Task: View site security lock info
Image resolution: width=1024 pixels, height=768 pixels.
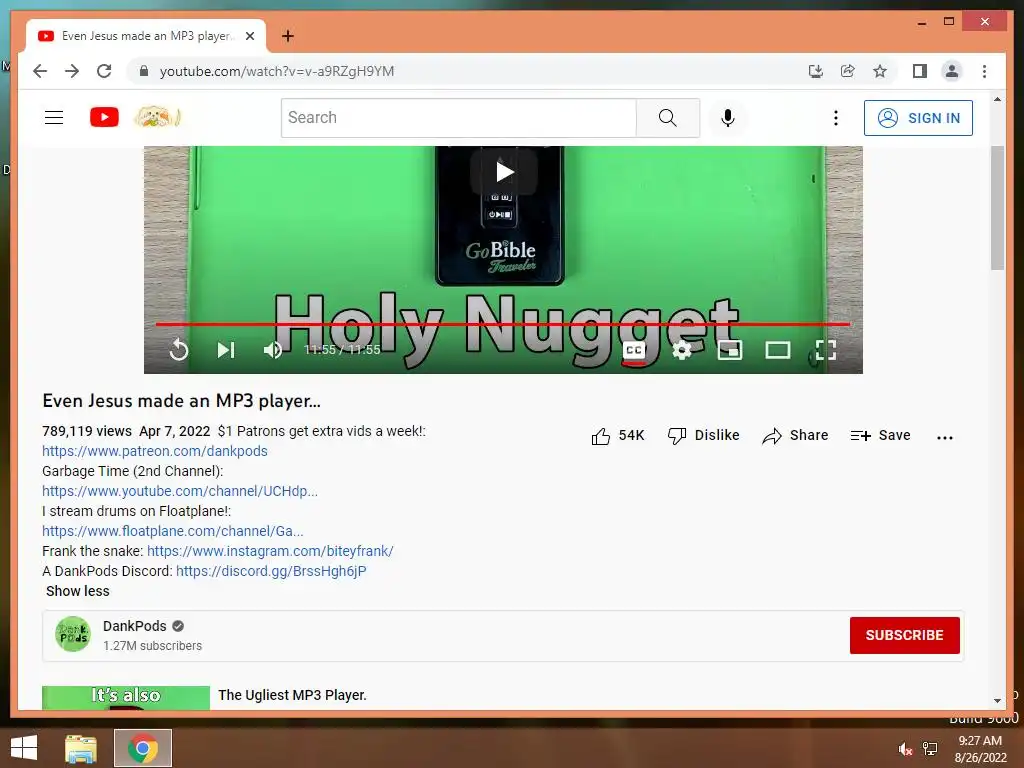Action: click(144, 71)
